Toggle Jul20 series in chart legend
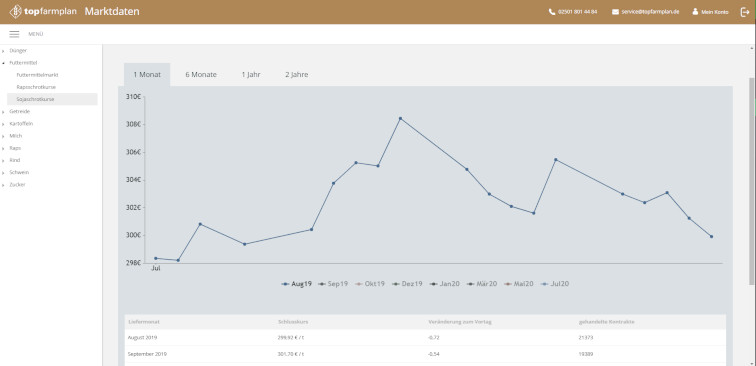Screen dimensions: 756x366 [555, 284]
